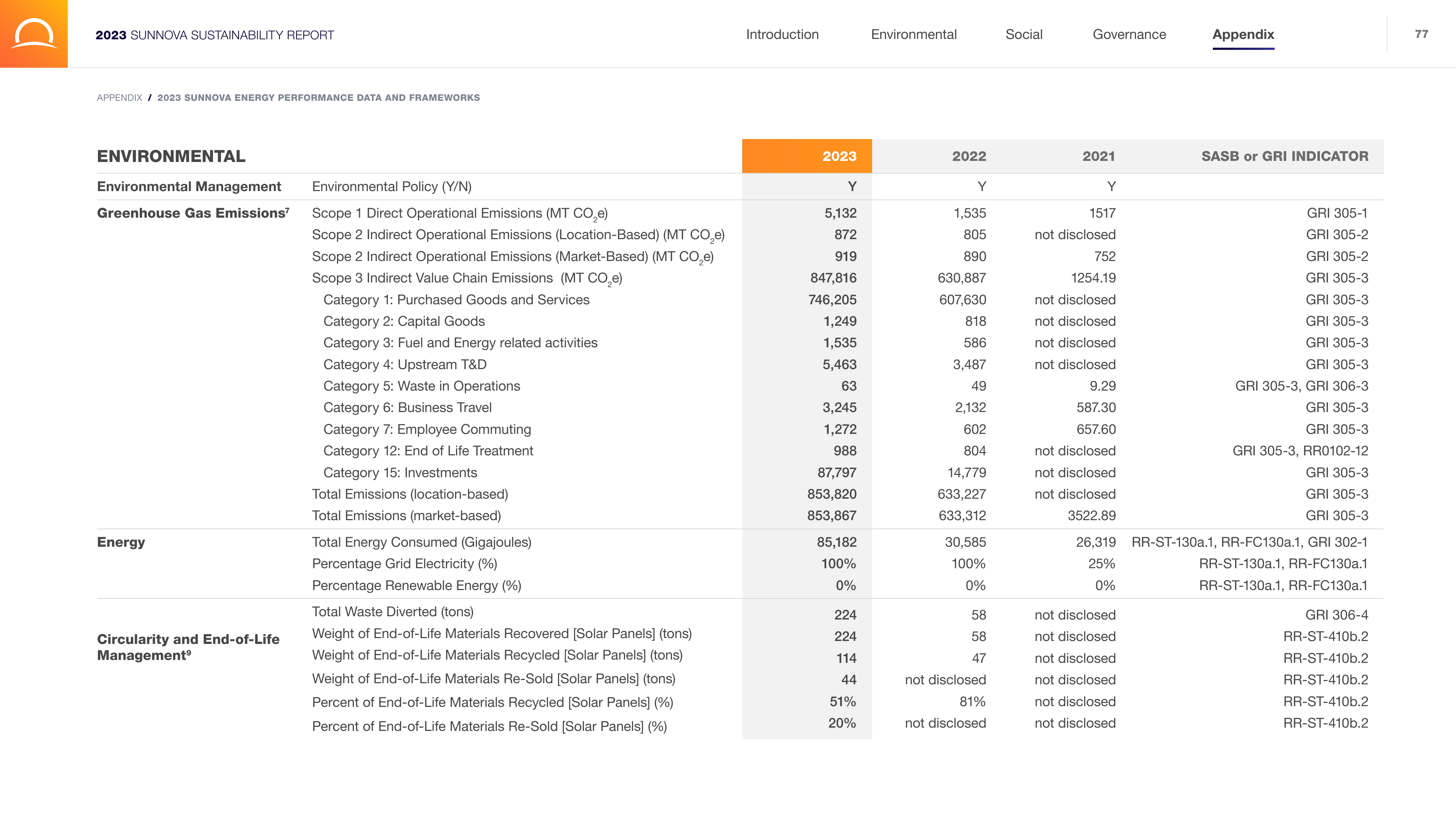Click the SASB or GRI INDICATOR header
The width and height of the screenshot is (1456, 819).
(x=1285, y=156)
